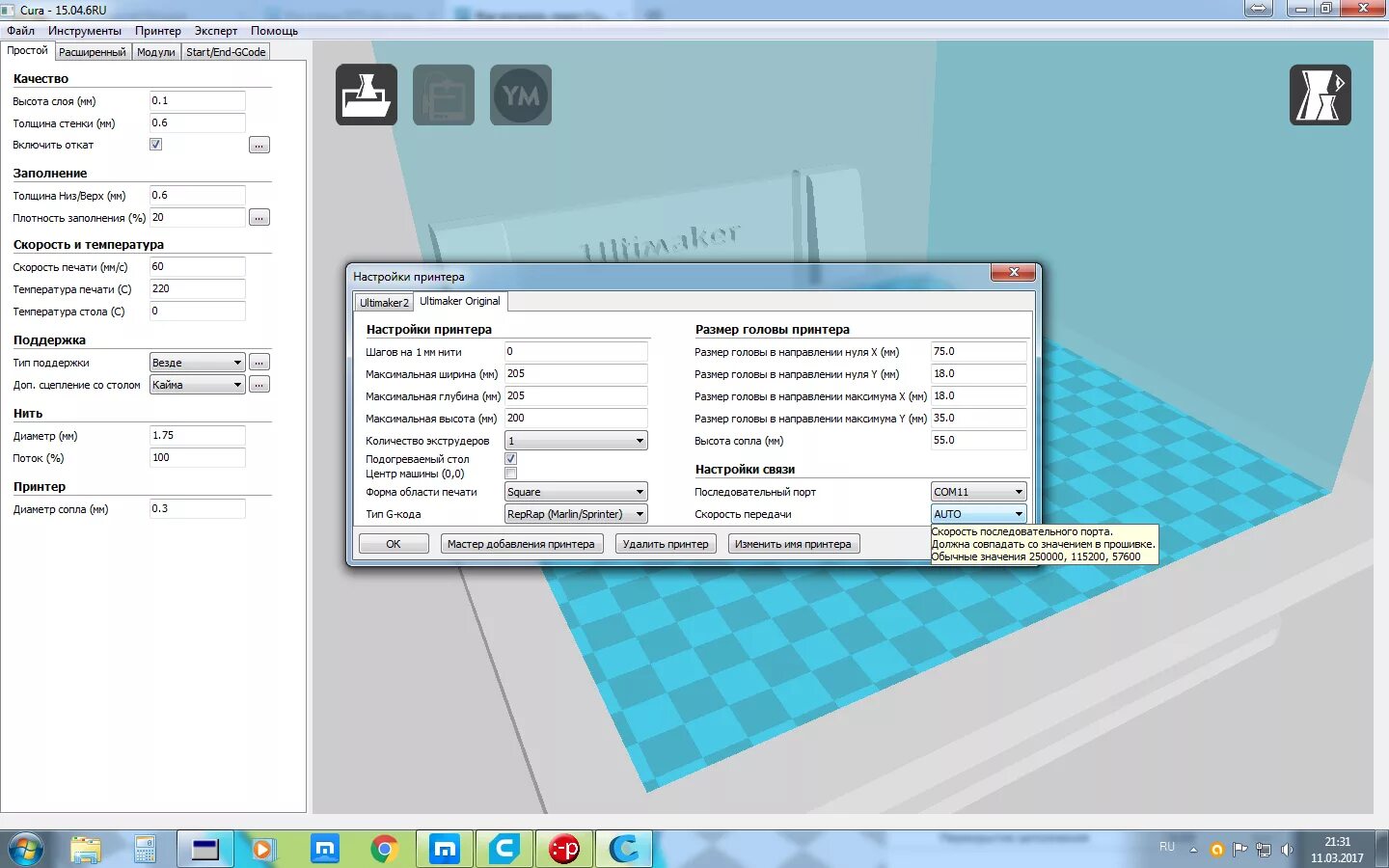The image size is (1389, 868).
Task: Click Мастер добавления принтера button
Action: pos(521,544)
